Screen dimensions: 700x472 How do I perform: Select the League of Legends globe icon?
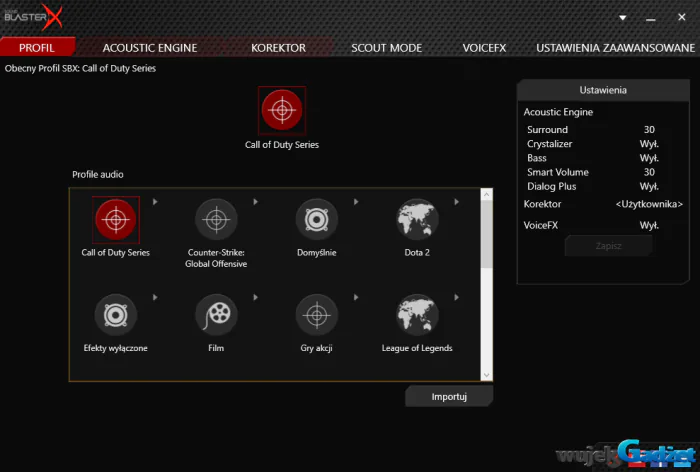point(417,315)
